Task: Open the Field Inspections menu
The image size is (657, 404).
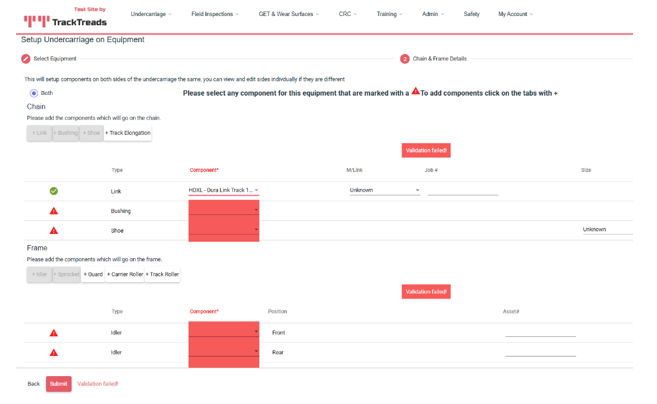Action: [215, 14]
